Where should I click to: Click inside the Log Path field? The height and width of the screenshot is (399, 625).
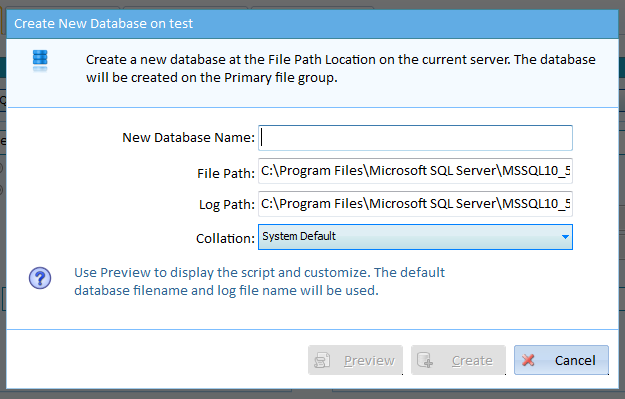point(415,204)
